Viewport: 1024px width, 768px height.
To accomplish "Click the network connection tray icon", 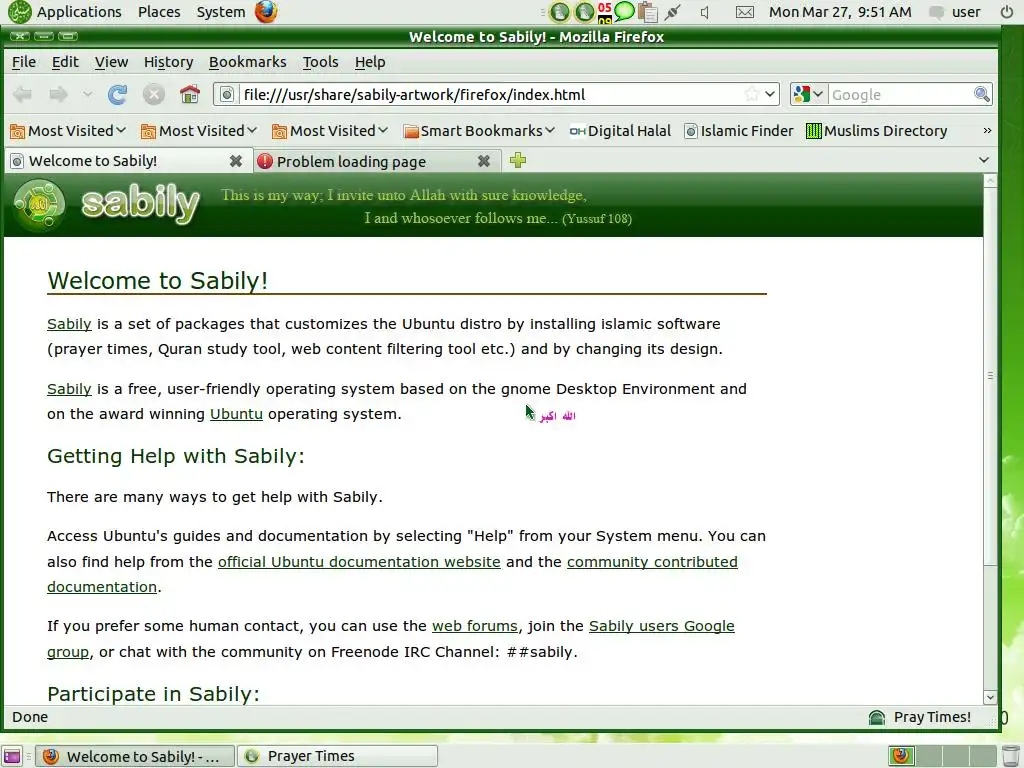I will [673, 12].
